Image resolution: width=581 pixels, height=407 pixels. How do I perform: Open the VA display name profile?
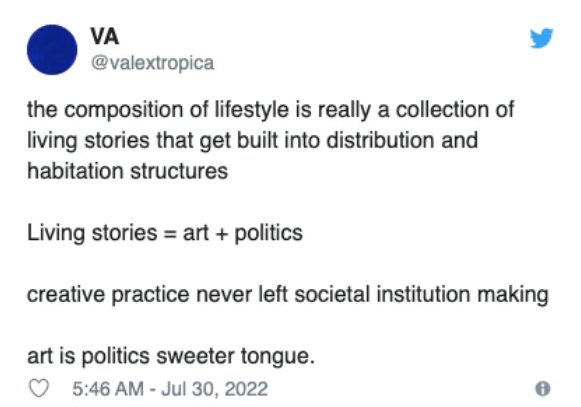[105, 36]
